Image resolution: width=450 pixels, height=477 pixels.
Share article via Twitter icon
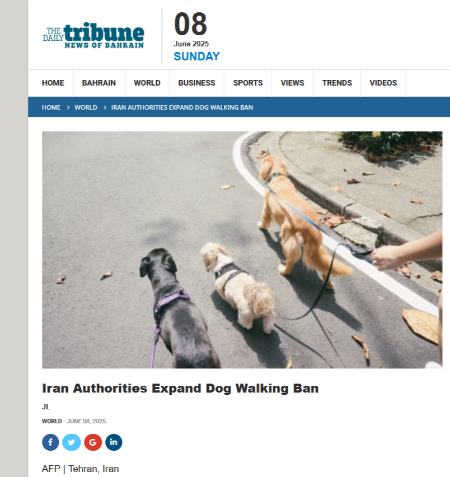tap(72, 442)
